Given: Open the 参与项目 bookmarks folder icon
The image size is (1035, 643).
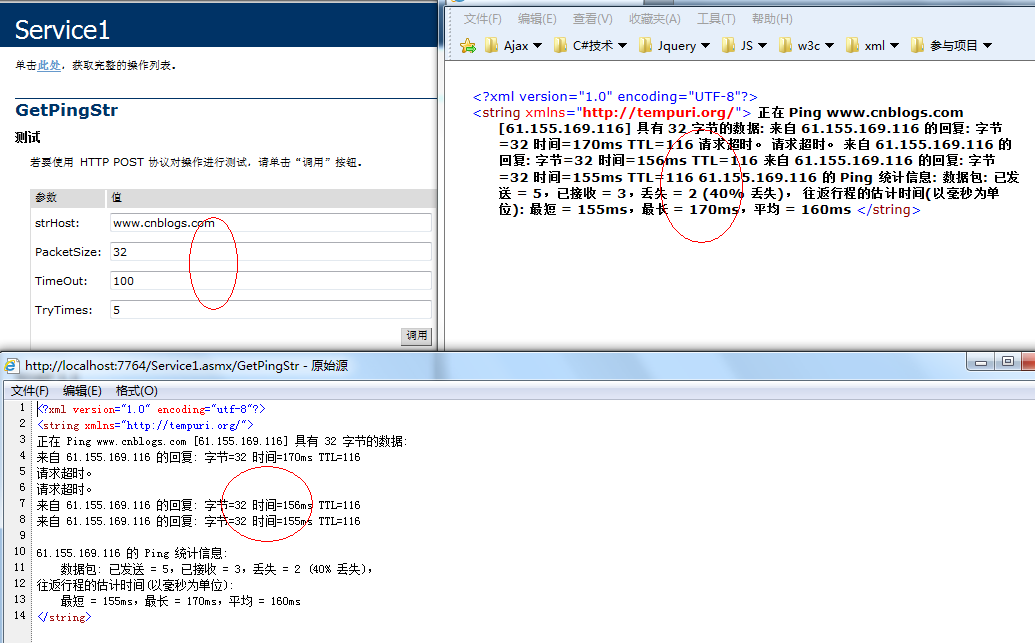Looking at the screenshot, I should coord(917,46).
